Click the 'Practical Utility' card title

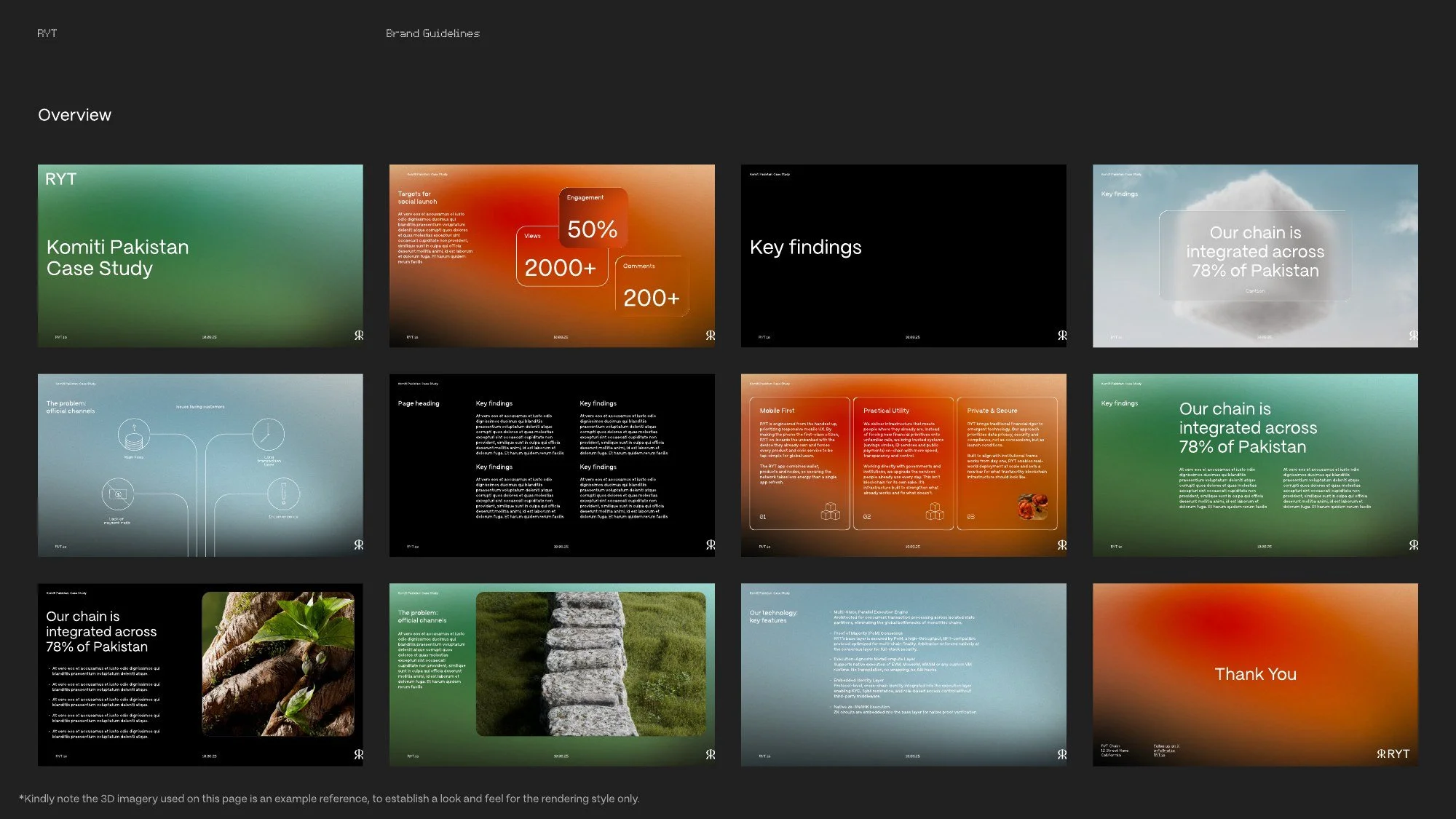click(886, 411)
